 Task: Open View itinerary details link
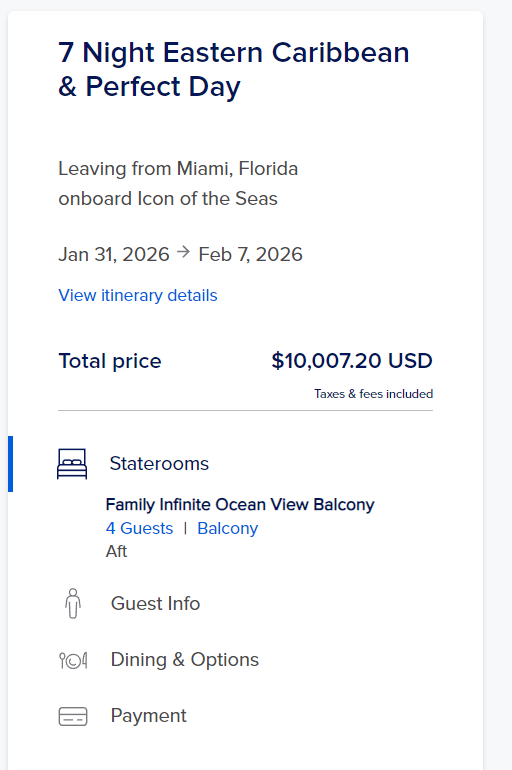pyautogui.click(x=138, y=295)
